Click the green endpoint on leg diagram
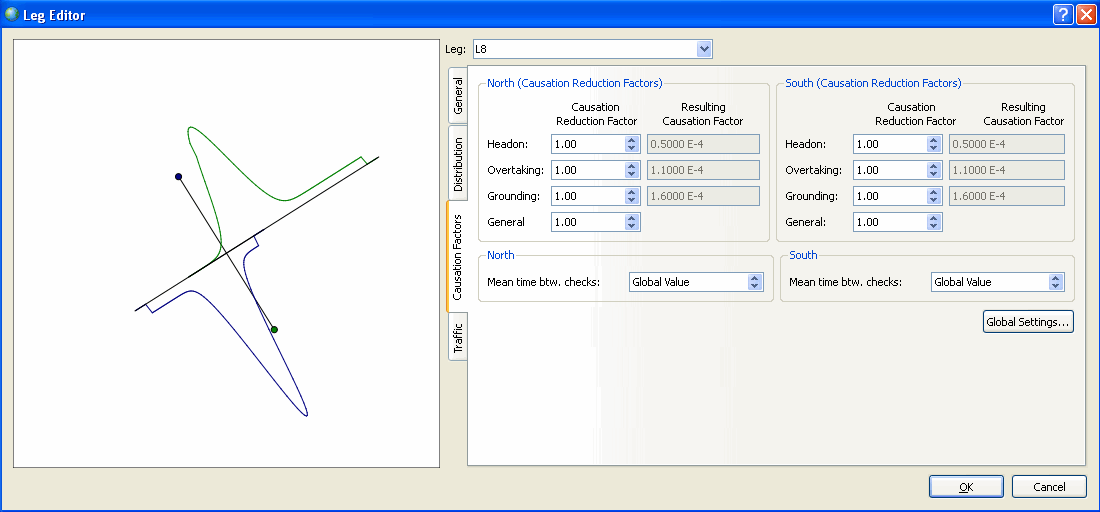1100x512 pixels. point(274,329)
